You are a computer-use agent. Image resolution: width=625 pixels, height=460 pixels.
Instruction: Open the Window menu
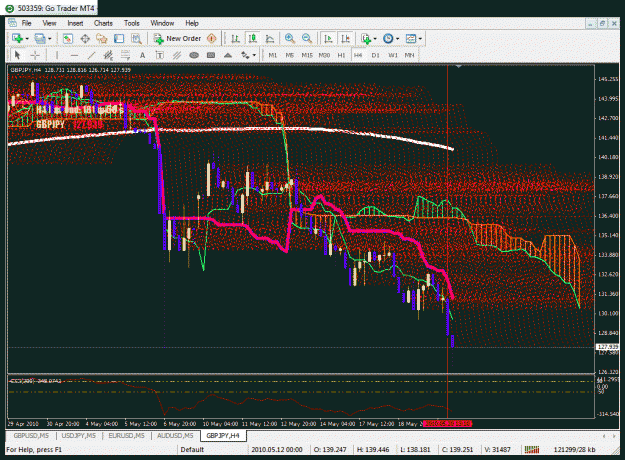pos(162,23)
